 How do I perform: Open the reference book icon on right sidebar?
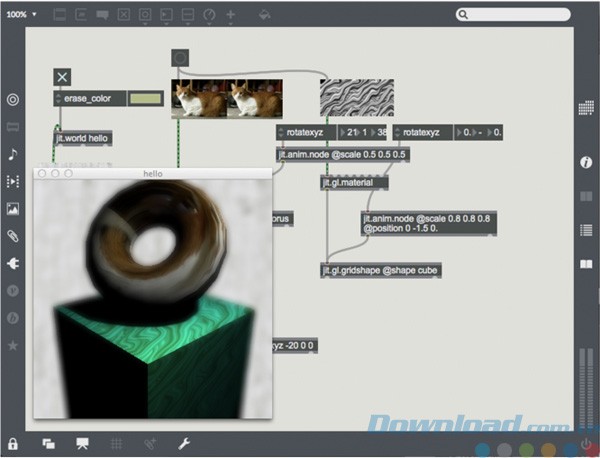point(586,263)
